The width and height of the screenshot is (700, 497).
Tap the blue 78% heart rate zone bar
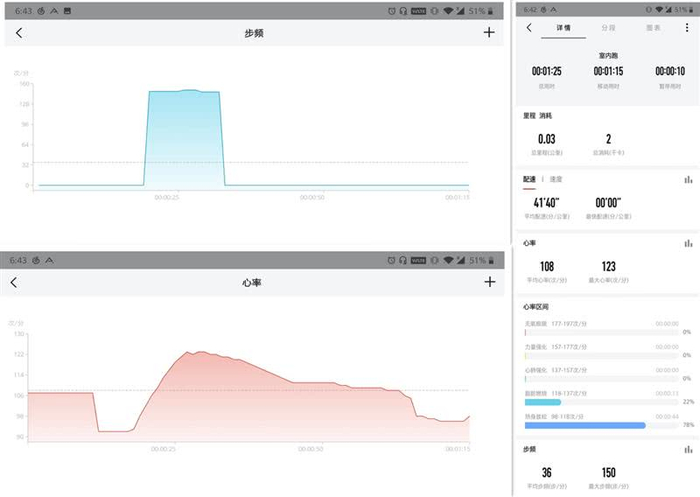pos(585,426)
